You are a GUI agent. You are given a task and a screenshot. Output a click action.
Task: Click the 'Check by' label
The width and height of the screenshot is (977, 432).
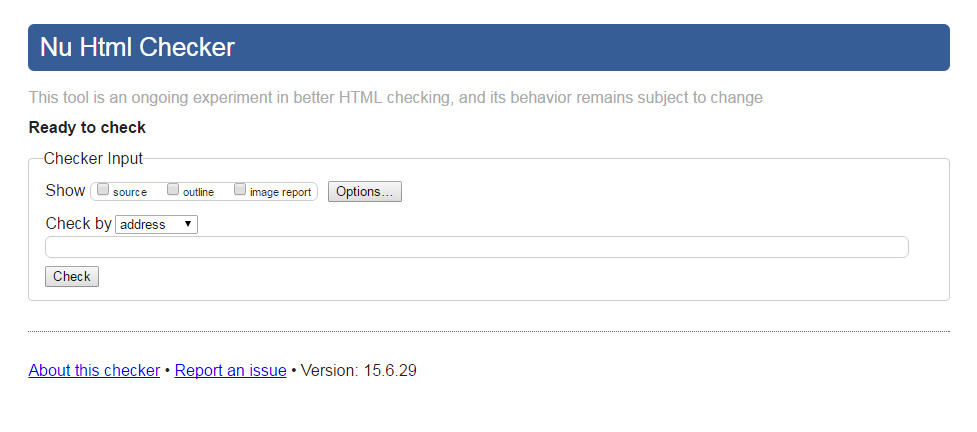[x=79, y=223]
